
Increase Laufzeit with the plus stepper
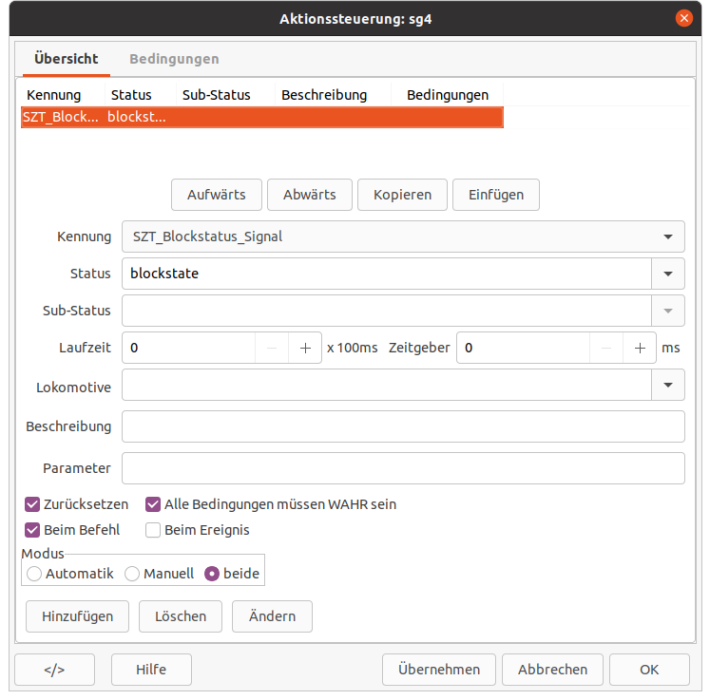click(x=305, y=348)
